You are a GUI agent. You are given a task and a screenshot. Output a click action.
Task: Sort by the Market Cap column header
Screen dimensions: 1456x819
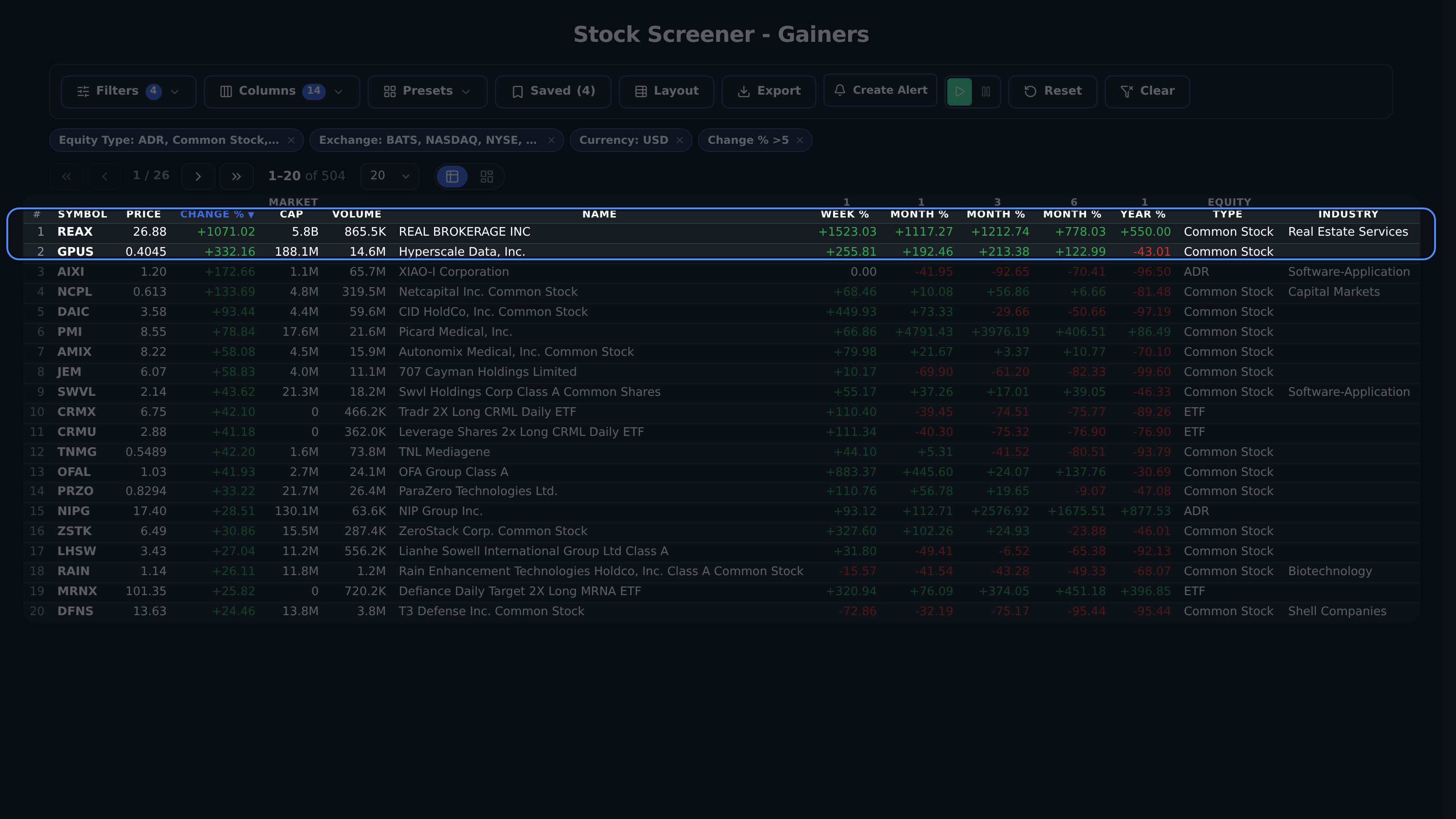293,208
